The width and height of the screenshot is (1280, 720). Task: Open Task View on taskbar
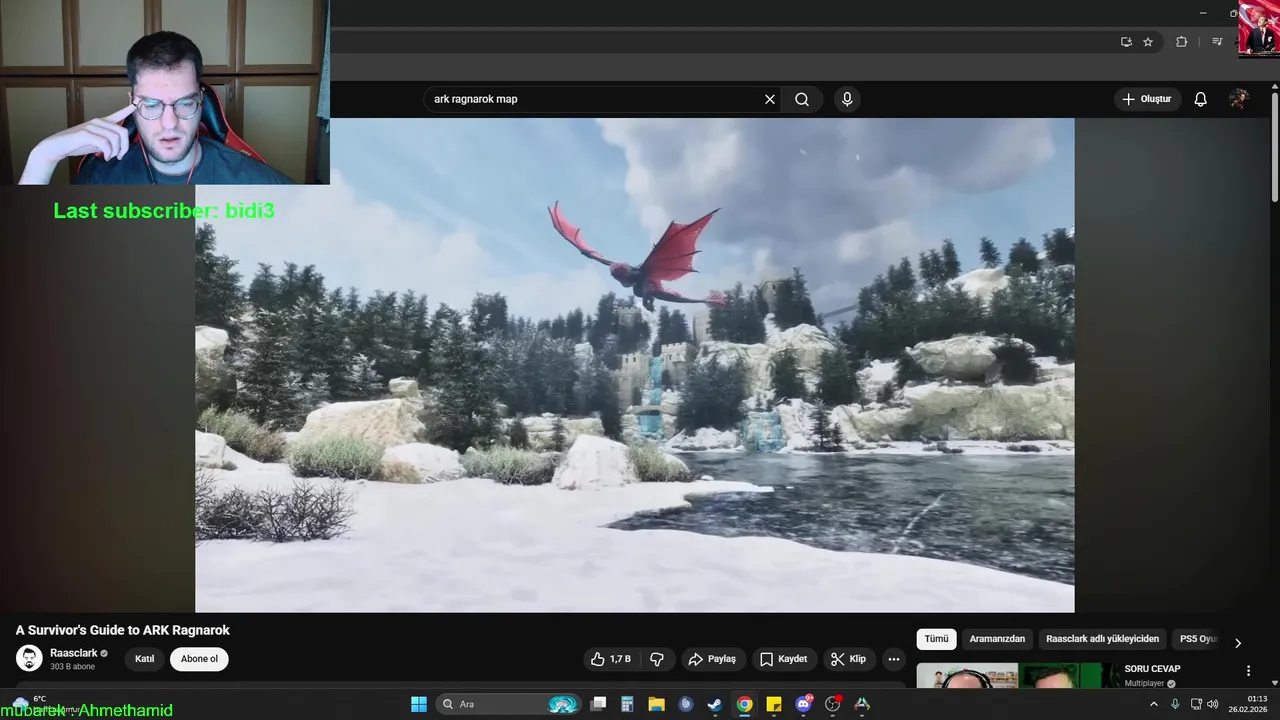[598, 704]
